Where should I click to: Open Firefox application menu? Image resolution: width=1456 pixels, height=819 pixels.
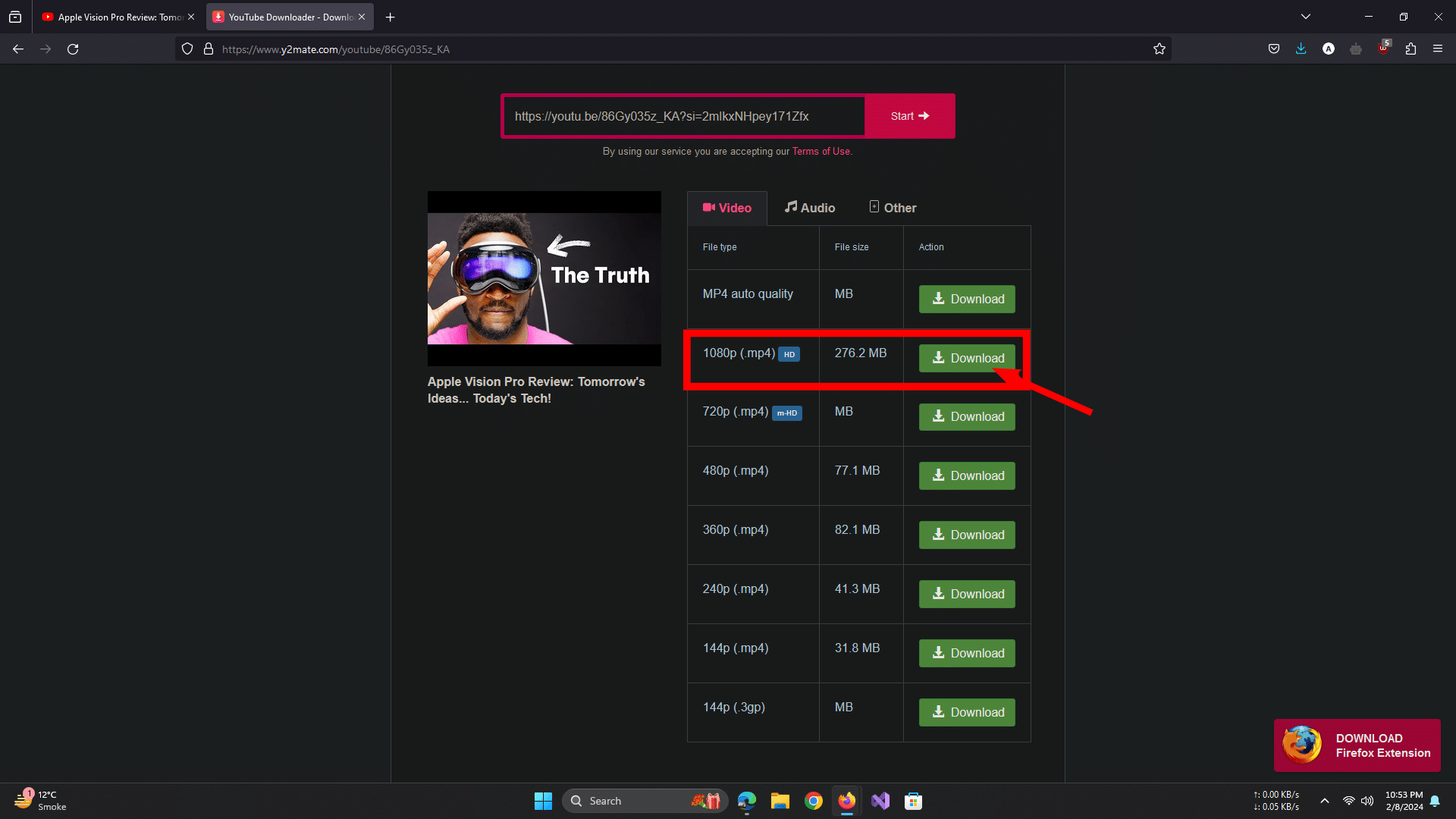click(1438, 49)
